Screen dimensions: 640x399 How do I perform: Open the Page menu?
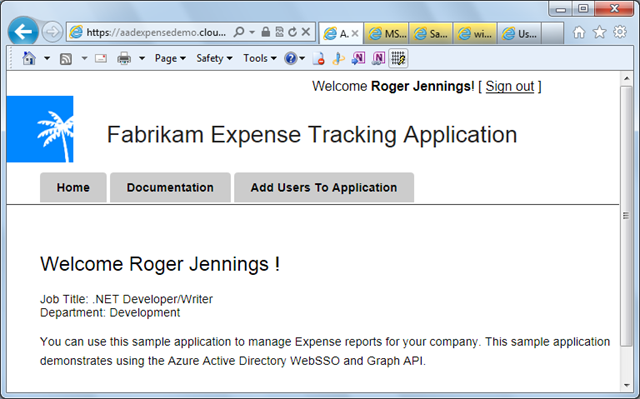coord(170,58)
